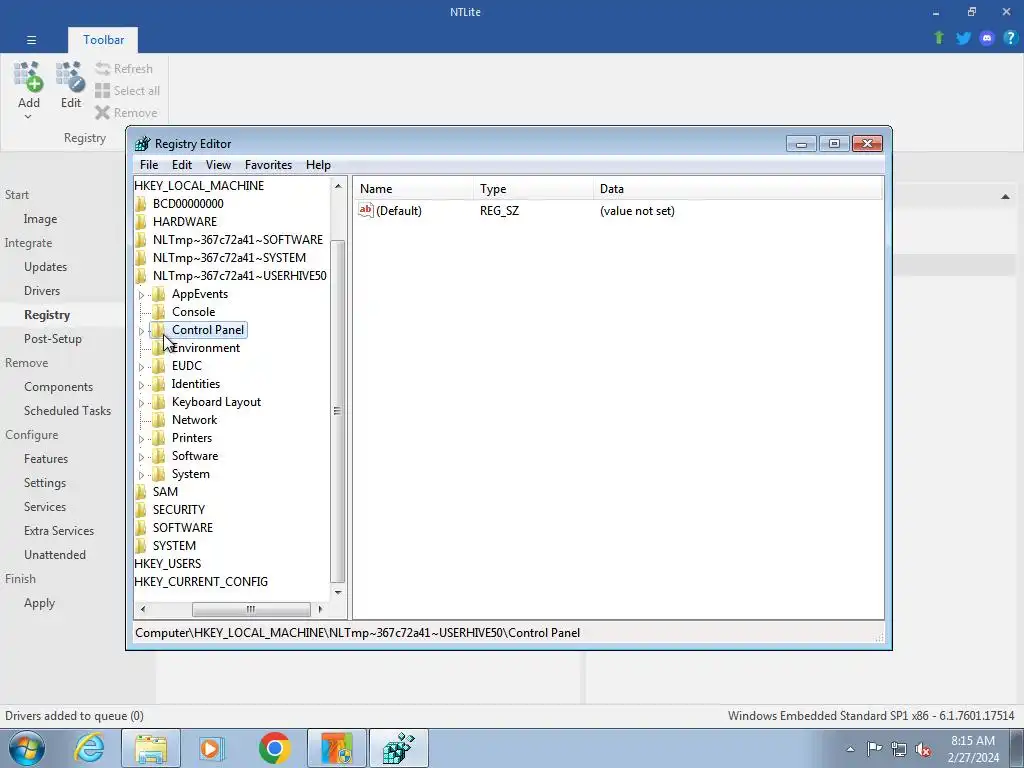The height and width of the screenshot is (768, 1024).
Task: Expand the System subkey under USERHIVE50
Action: pyautogui.click(x=141, y=475)
